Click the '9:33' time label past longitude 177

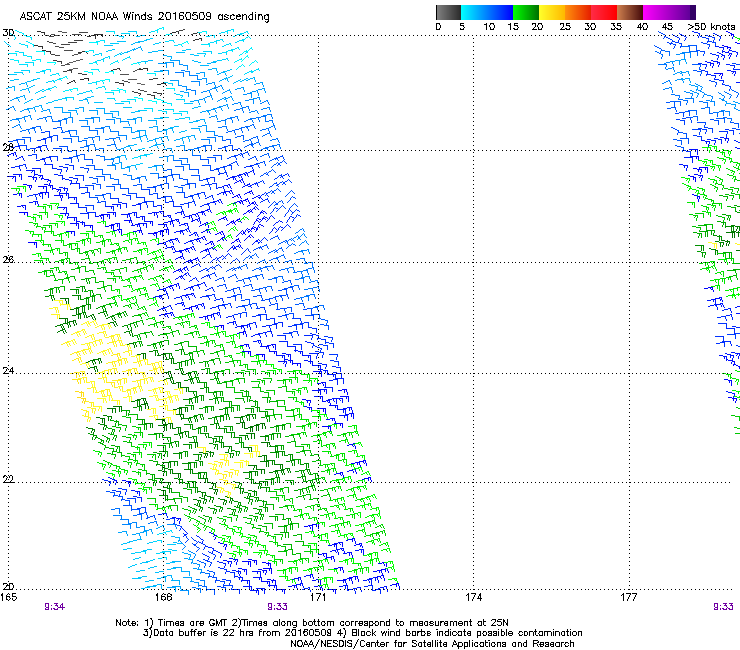point(723,607)
